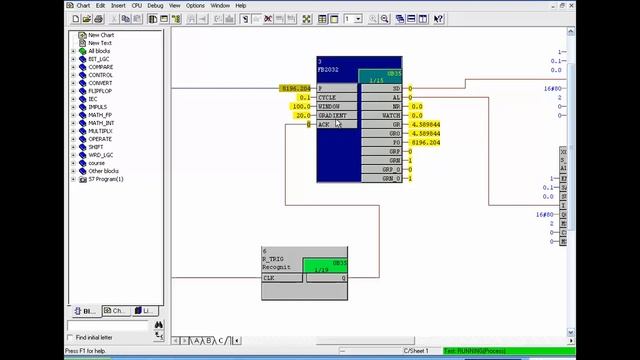Select the course folder in tree
This screenshot has height=360, width=640.
96,163
